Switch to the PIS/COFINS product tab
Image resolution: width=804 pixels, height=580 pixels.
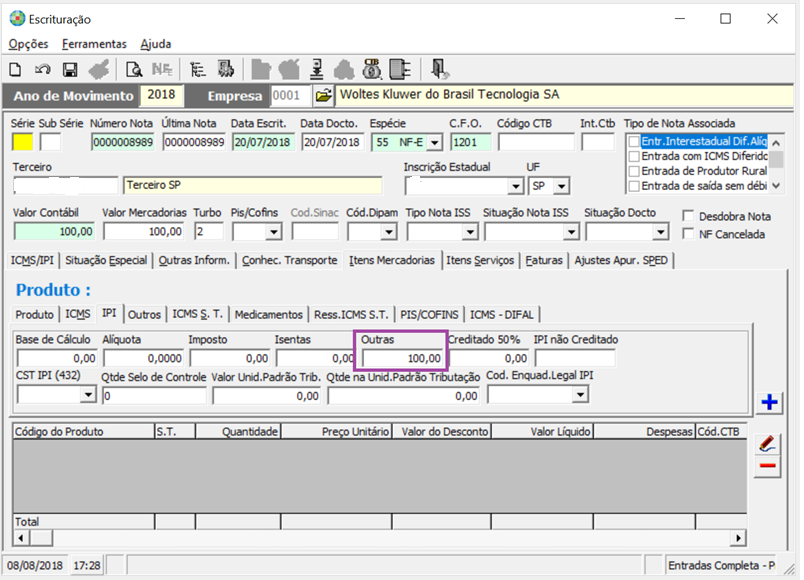coord(430,314)
